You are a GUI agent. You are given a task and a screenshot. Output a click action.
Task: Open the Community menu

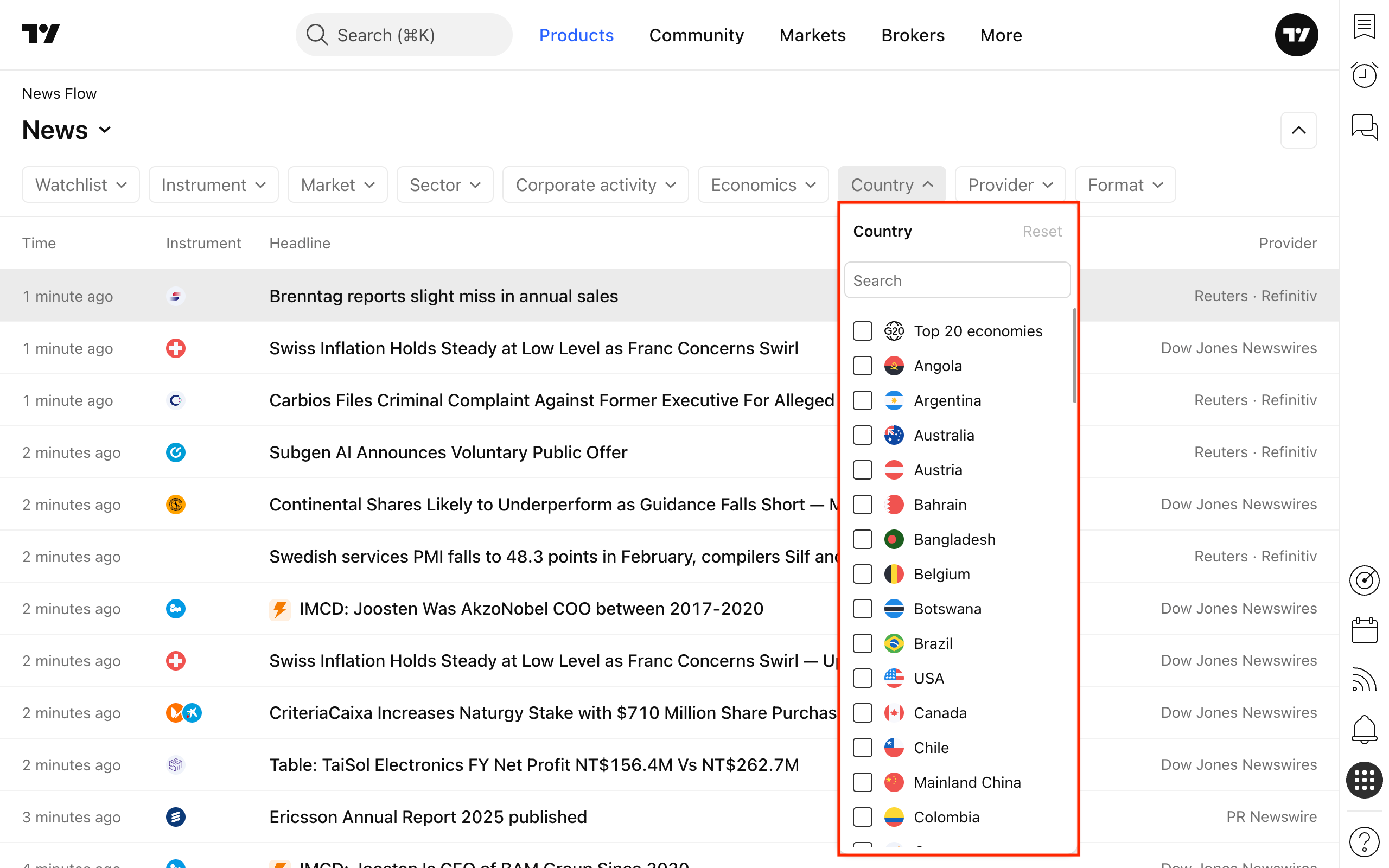coord(696,35)
